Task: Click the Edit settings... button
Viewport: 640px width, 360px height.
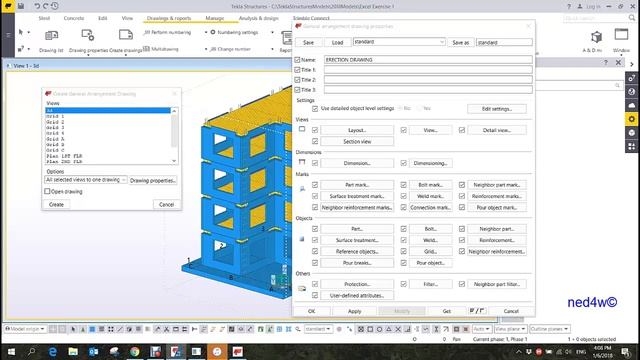Action: point(497,109)
